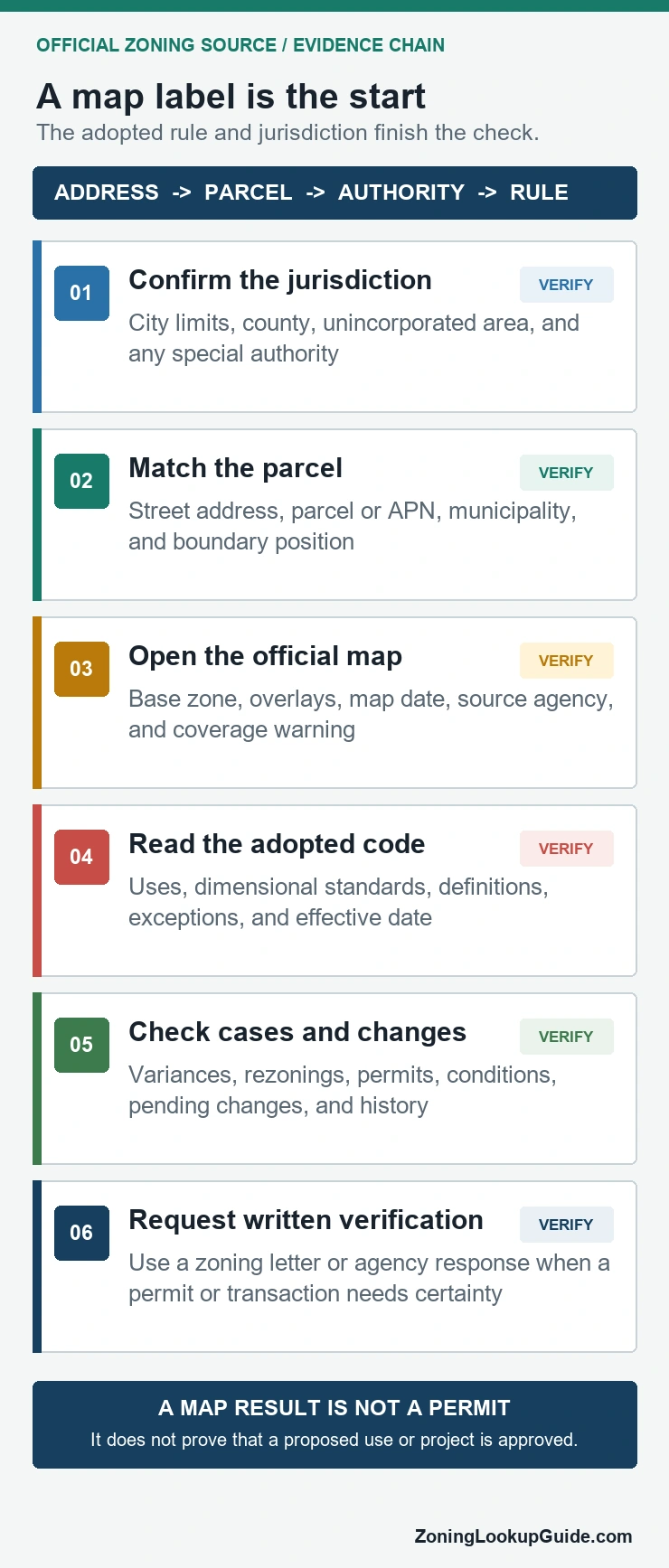This screenshot has height=1568, width=669.
Task: Select the 'Match the parcel' heading
Action: 235,468
